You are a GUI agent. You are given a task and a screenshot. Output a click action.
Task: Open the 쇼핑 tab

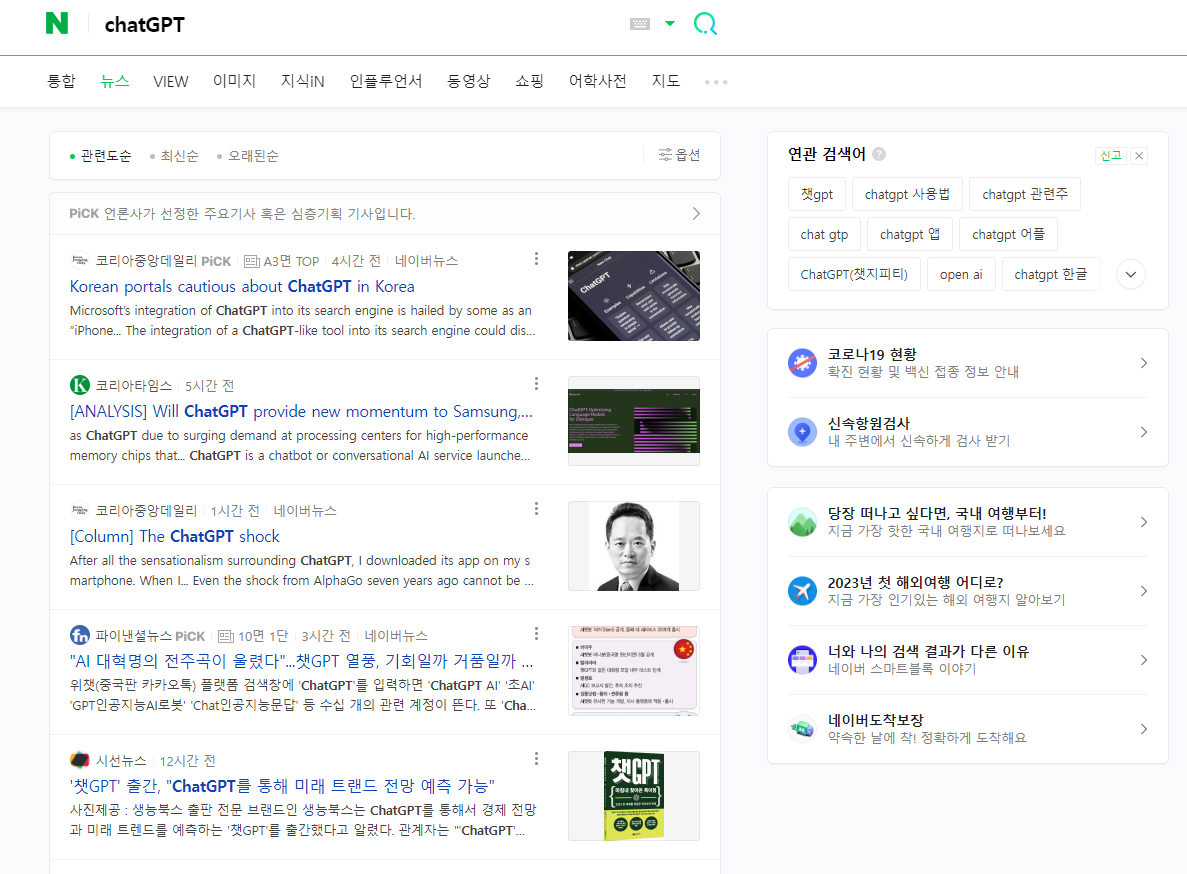tap(530, 81)
